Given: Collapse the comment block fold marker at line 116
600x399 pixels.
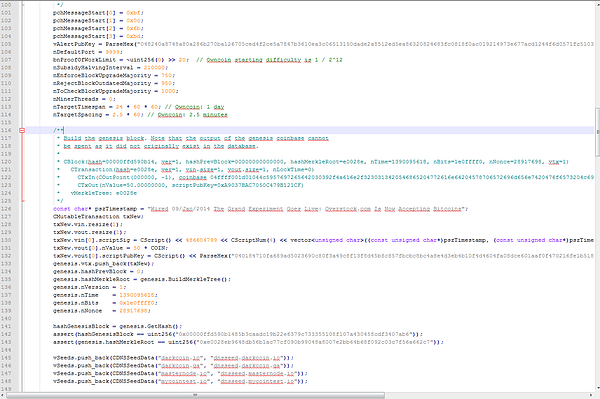Looking at the screenshot, I should 22,130.
